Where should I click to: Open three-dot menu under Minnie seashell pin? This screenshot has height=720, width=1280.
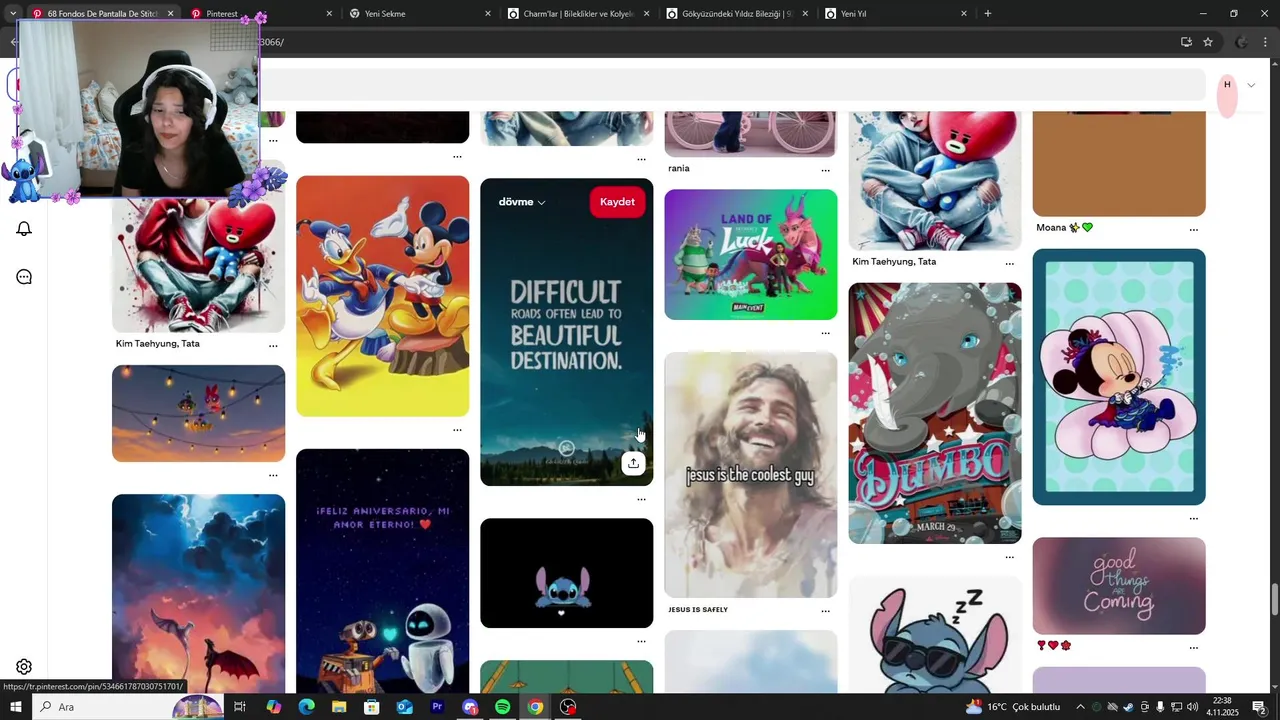tap(1193, 519)
